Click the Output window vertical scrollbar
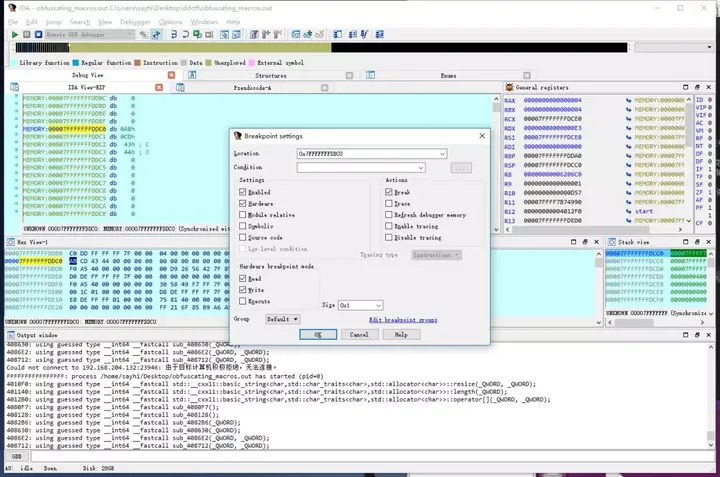Screen dimensions: 720x477 710,395
